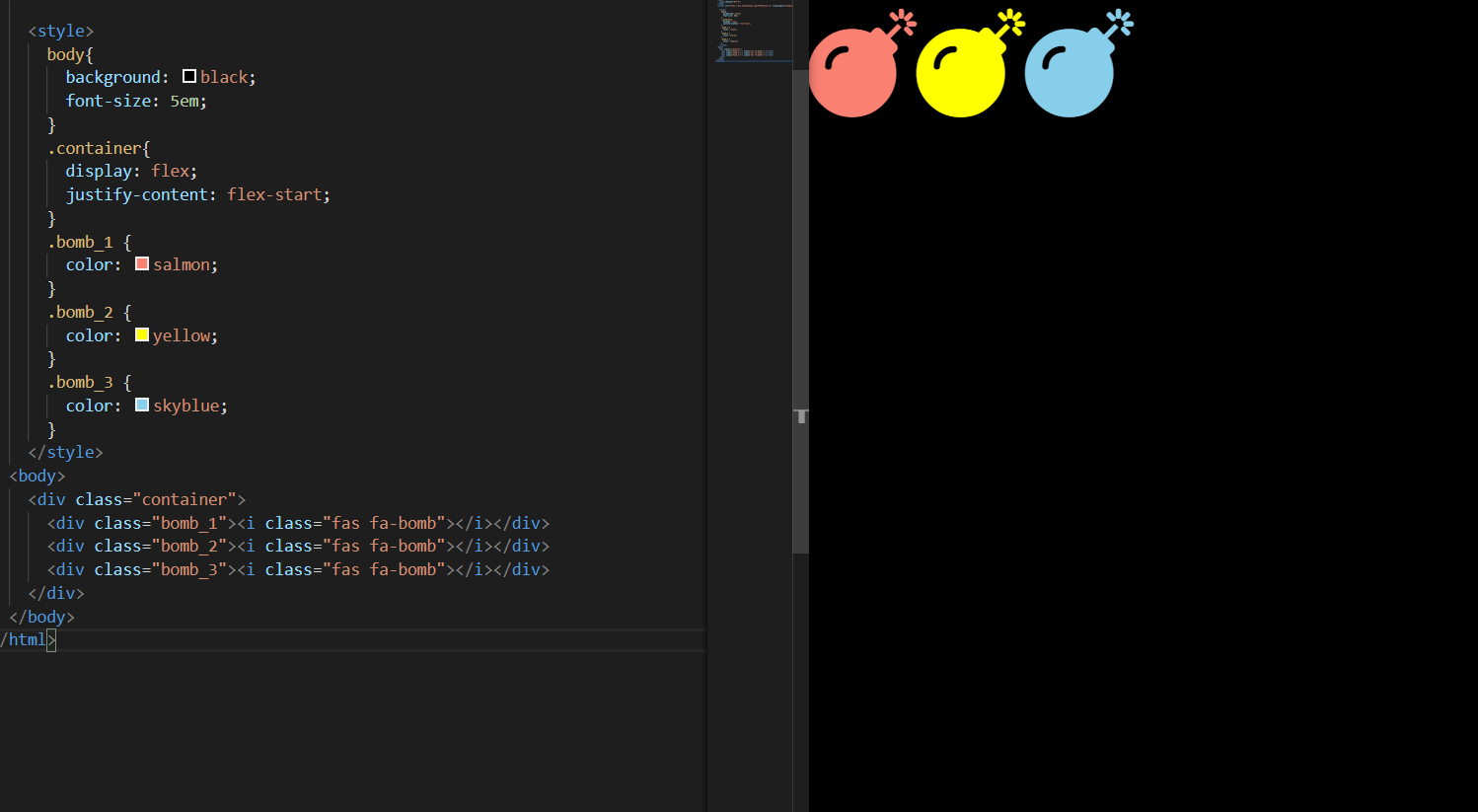Click the 'body{' CSS selector

pyautogui.click(x=70, y=54)
